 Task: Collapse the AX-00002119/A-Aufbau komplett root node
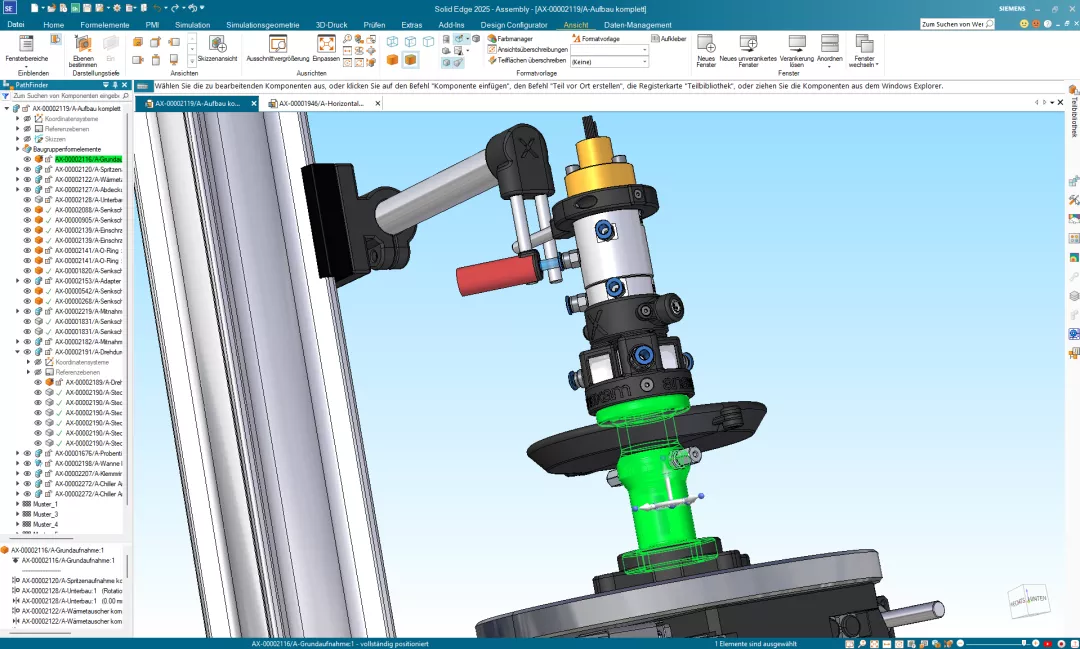[7, 108]
